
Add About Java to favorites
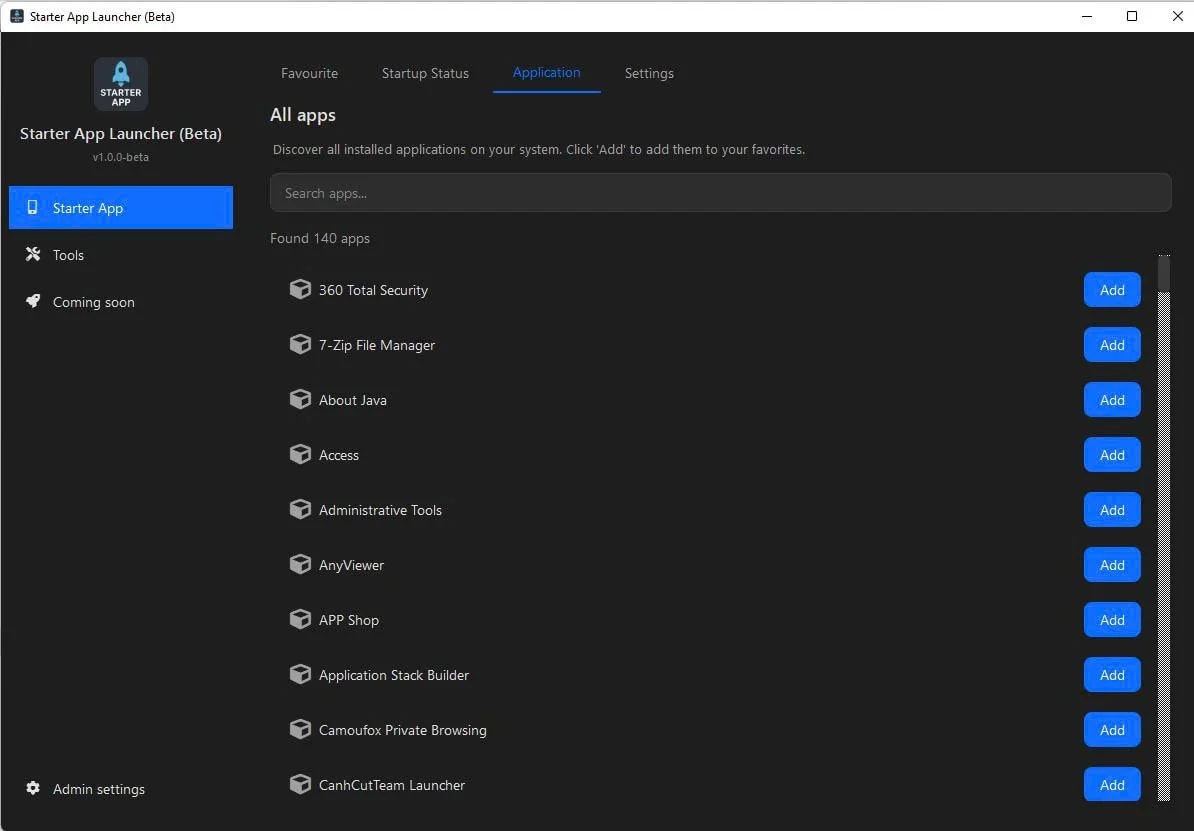coord(1111,399)
